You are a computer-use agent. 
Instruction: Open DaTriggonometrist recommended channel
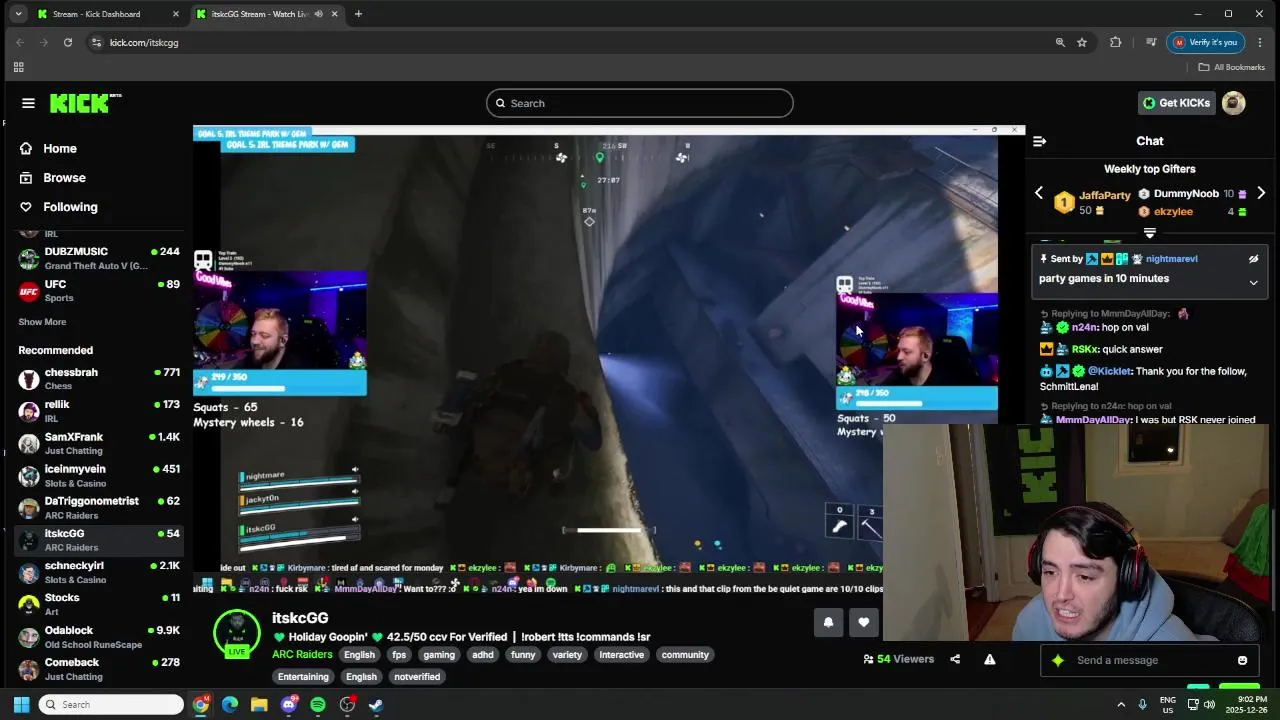pos(98,507)
